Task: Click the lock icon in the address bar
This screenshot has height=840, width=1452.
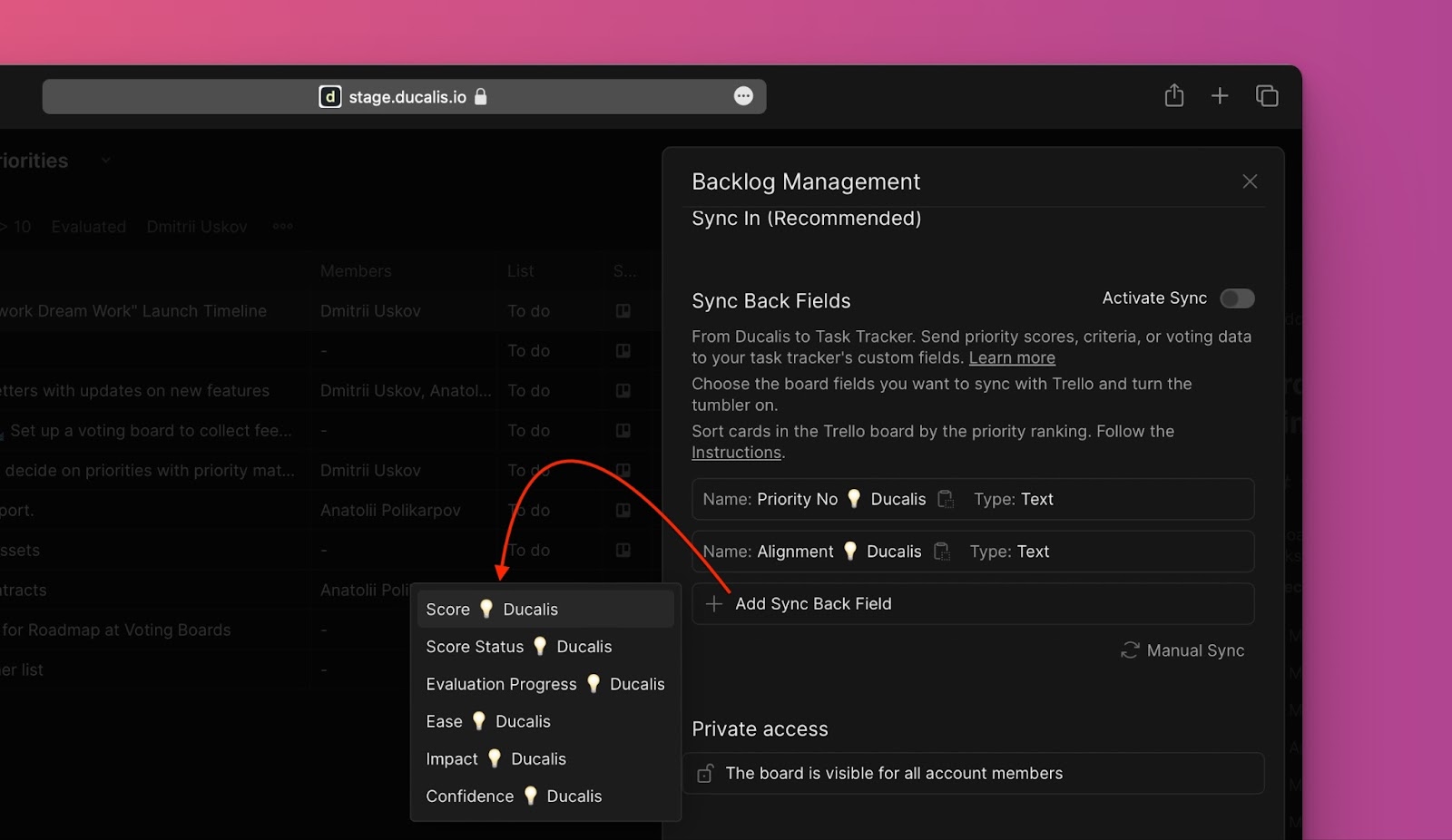Action: click(x=480, y=96)
